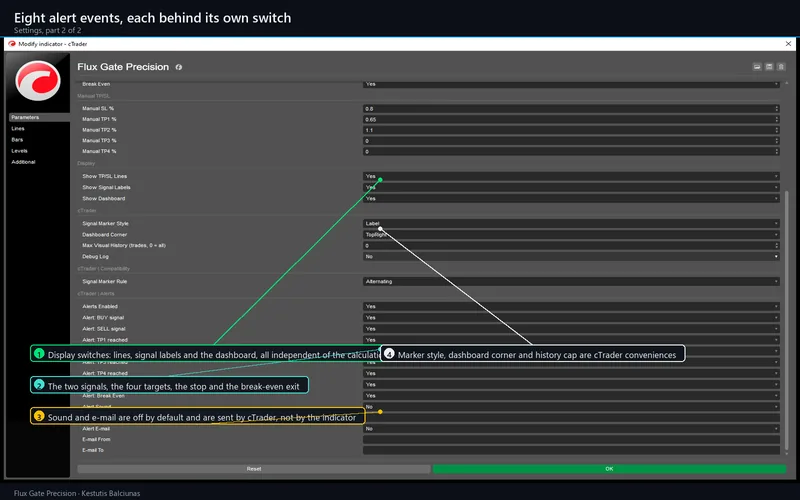
Task: Click the E-mail From input field
Action: click(571, 440)
